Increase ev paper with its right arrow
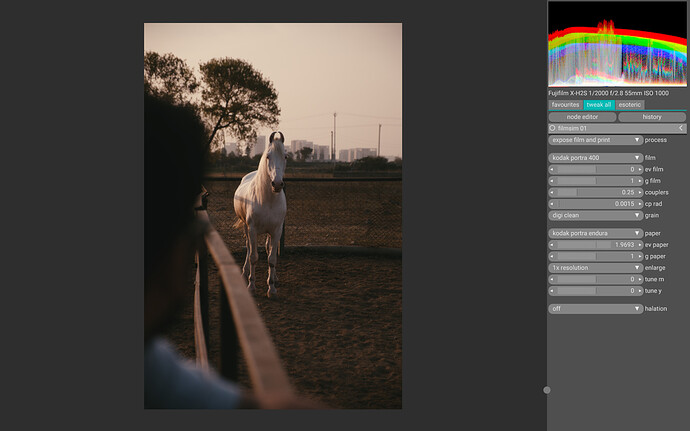This screenshot has height=431, width=690. pos(640,245)
